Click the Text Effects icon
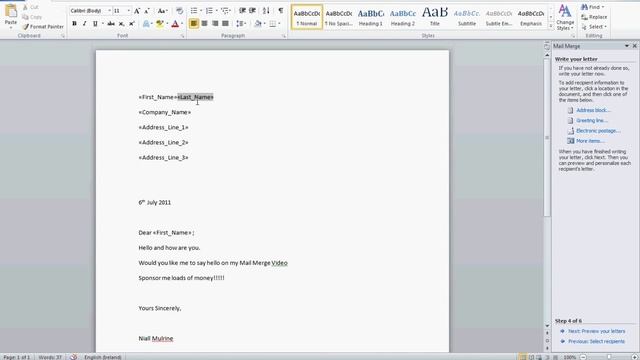 [x=146, y=24]
